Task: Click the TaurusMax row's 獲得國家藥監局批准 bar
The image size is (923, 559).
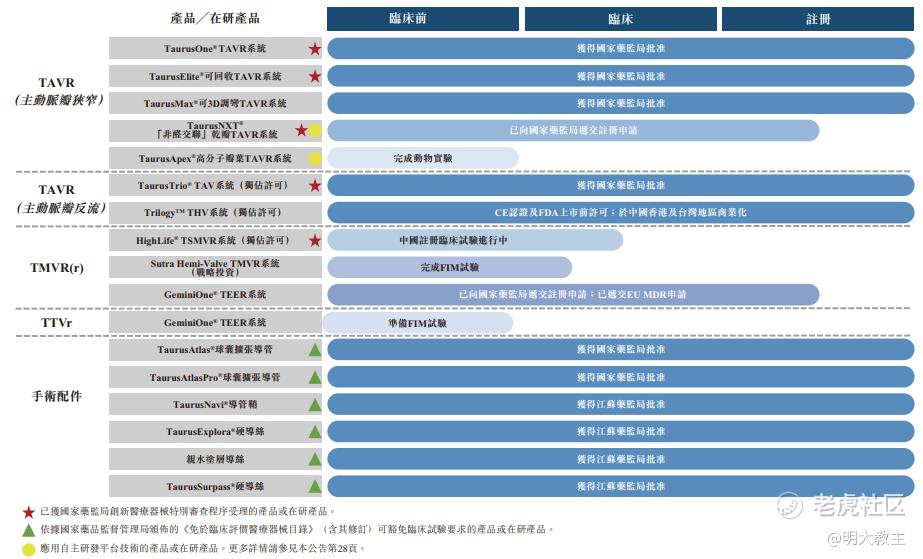Action: [620, 103]
